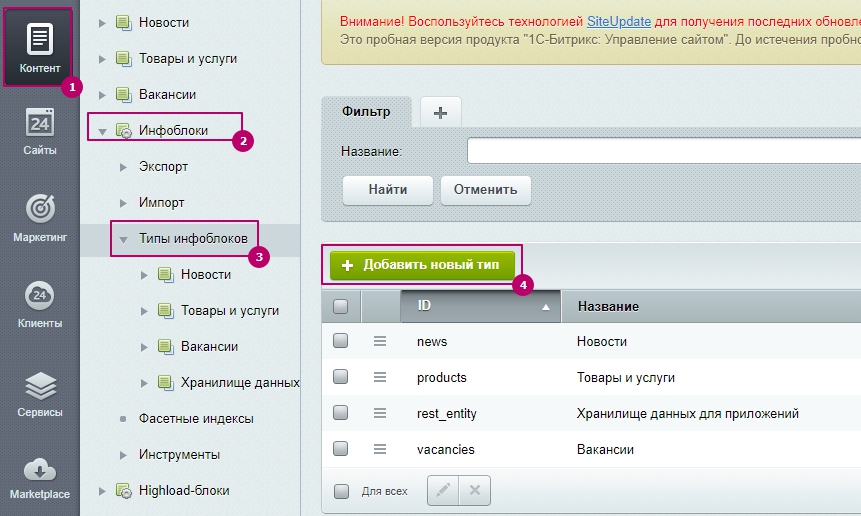Collapse the Инфоблоки tree node
Image resolution: width=861 pixels, height=516 pixels.
click(102, 132)
